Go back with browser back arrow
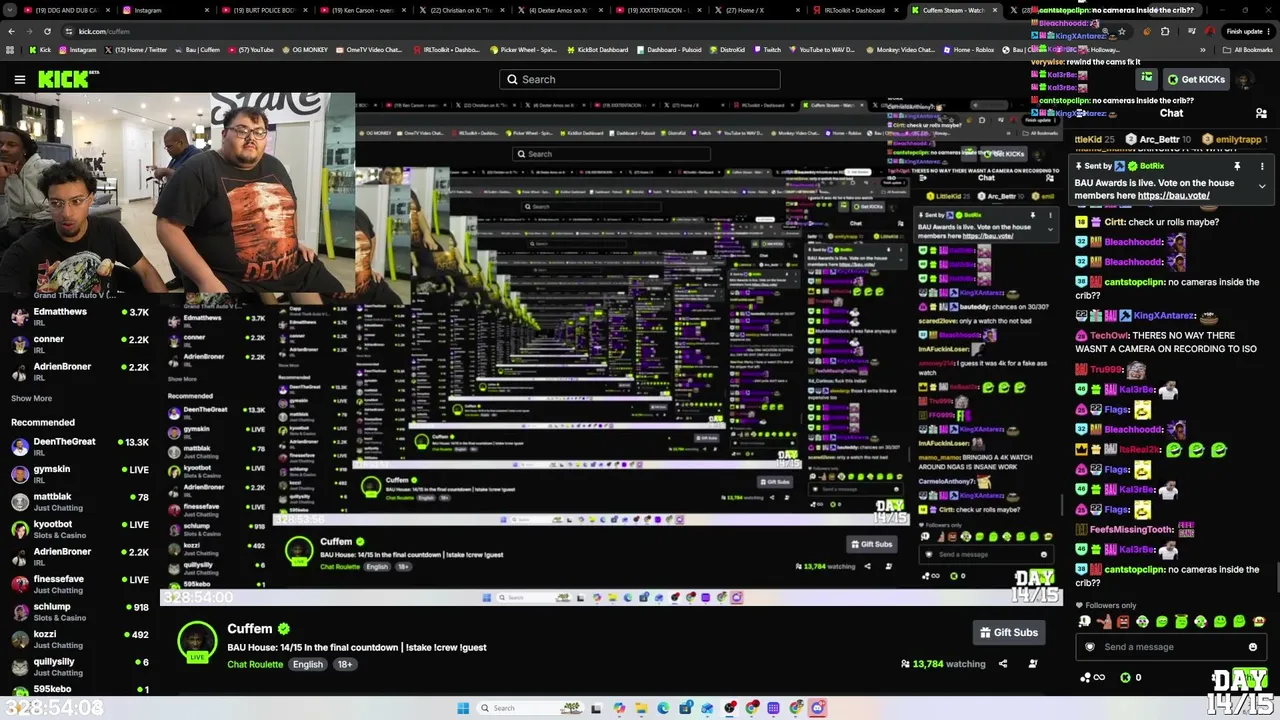The height and width of the screenshot is (720, 1280). 11,31
